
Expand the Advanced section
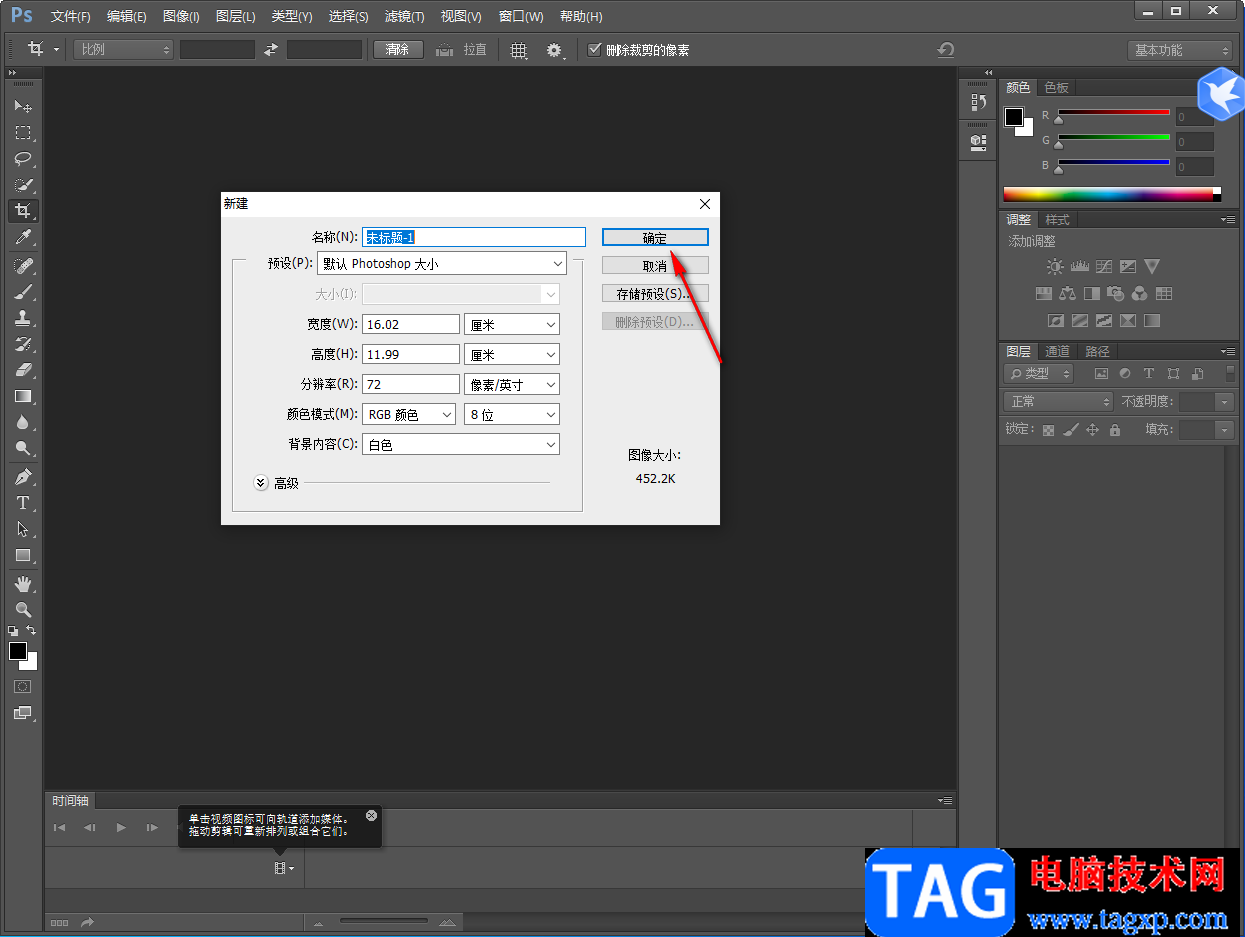[261, 482]
